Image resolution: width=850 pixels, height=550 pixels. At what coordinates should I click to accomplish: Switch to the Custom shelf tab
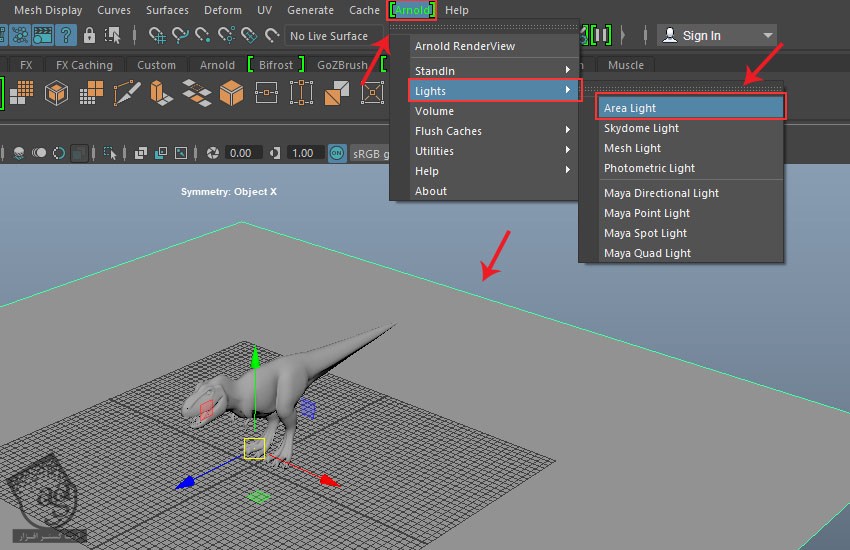[x=156, y=65]
